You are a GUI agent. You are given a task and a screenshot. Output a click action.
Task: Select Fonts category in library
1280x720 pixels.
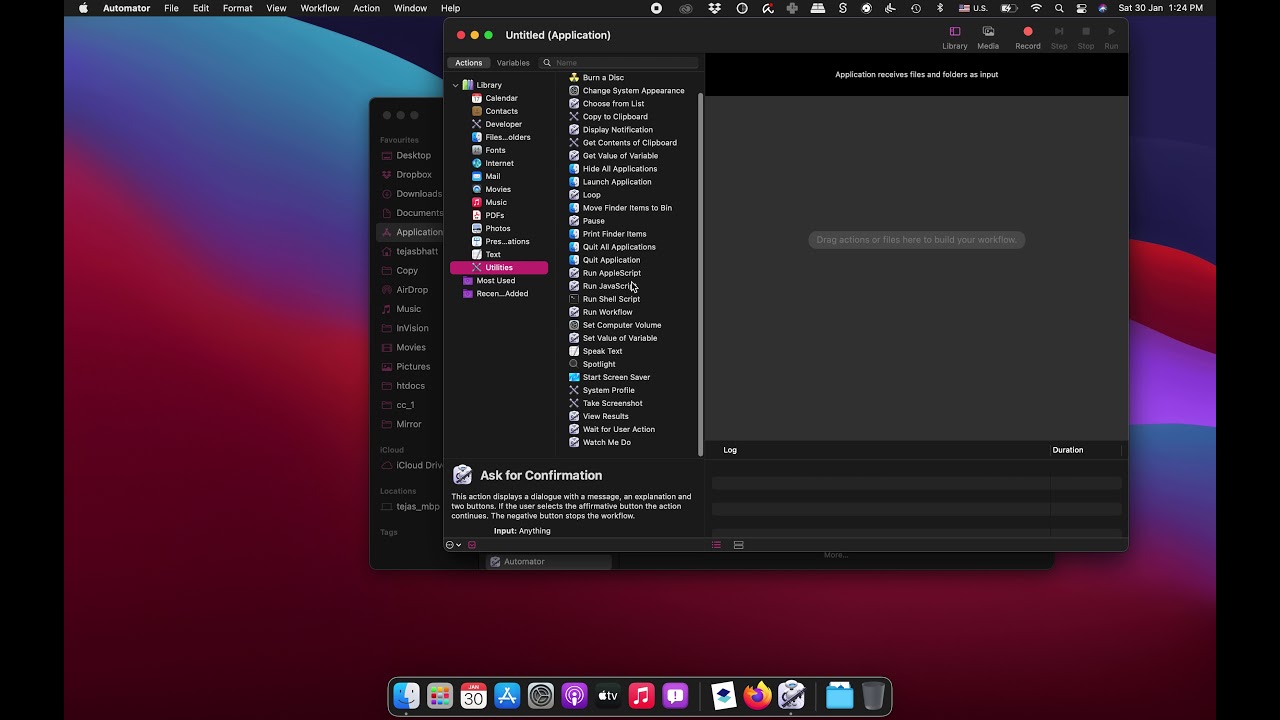495,150
